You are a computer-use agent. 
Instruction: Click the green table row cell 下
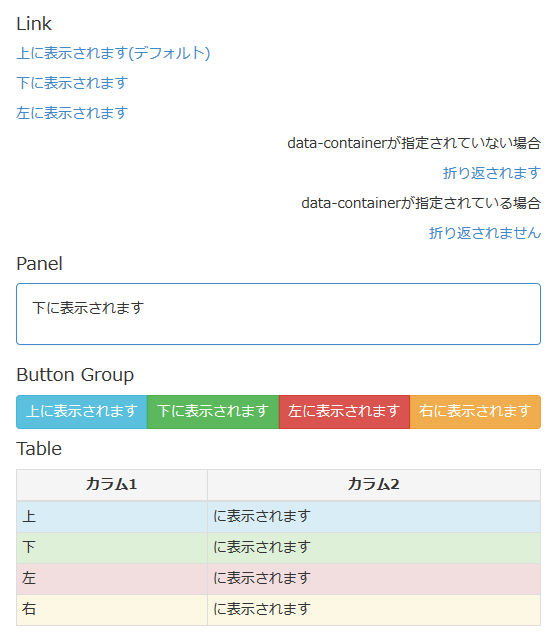tap(112, 548)
